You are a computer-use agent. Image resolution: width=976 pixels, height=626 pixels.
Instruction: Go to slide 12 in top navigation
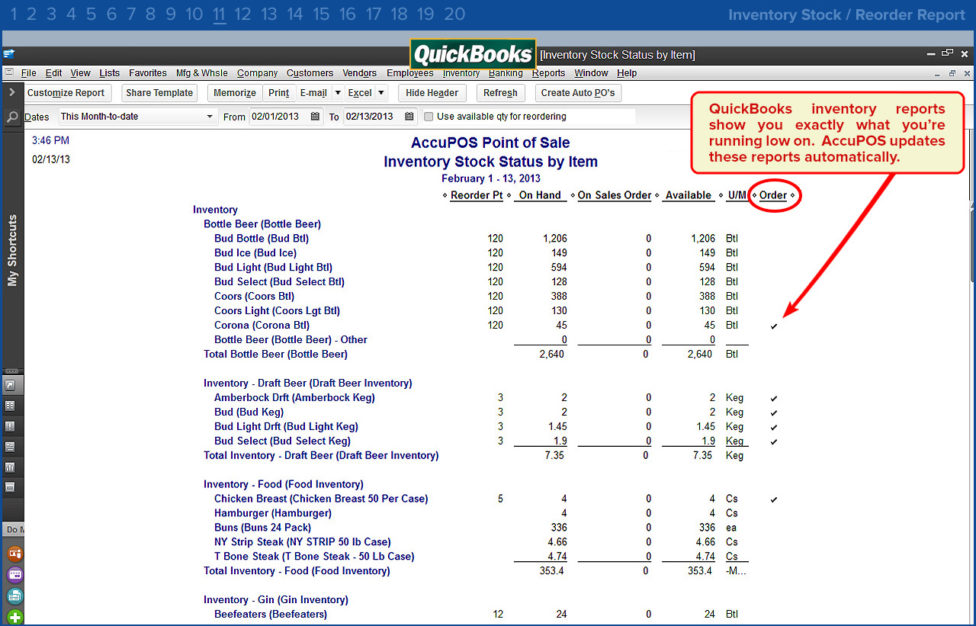pyautogui.click(x=243, y=14)
